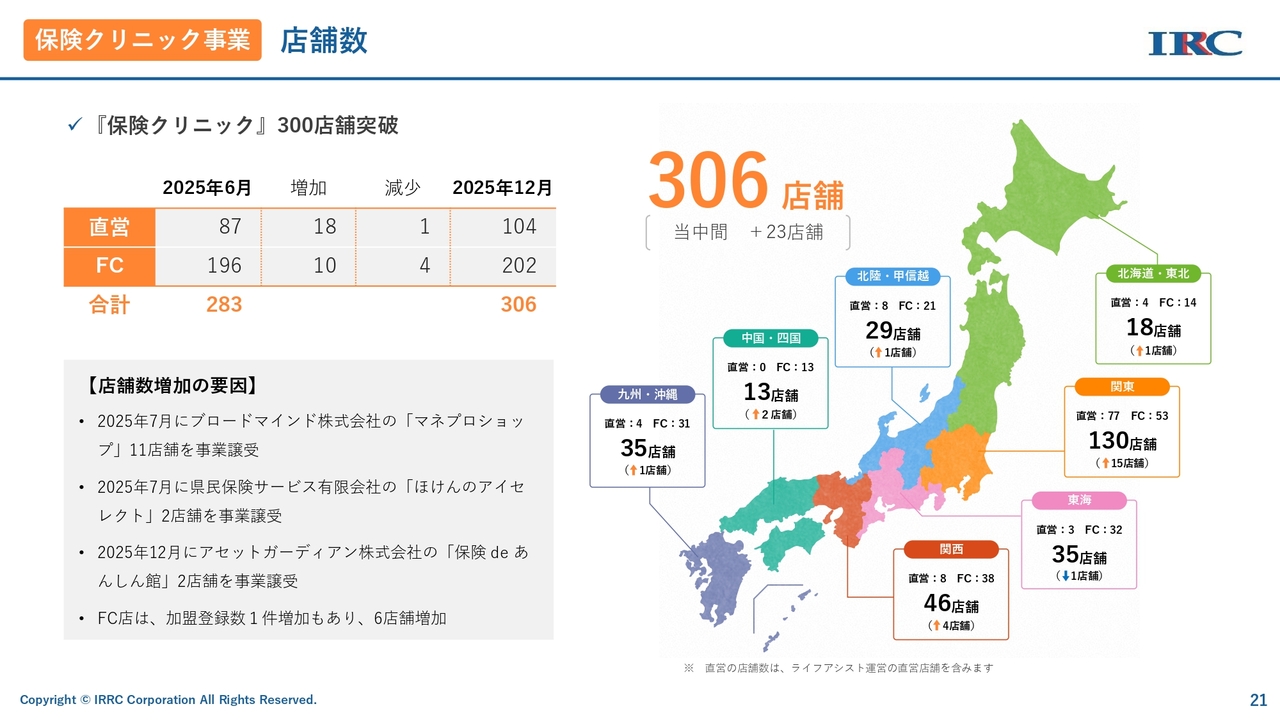Viewport: 1280px width, 720px height.
Task: Click the blue down arrow in 東海 box
Action: pyautogui.click(x=1066, y=576)
